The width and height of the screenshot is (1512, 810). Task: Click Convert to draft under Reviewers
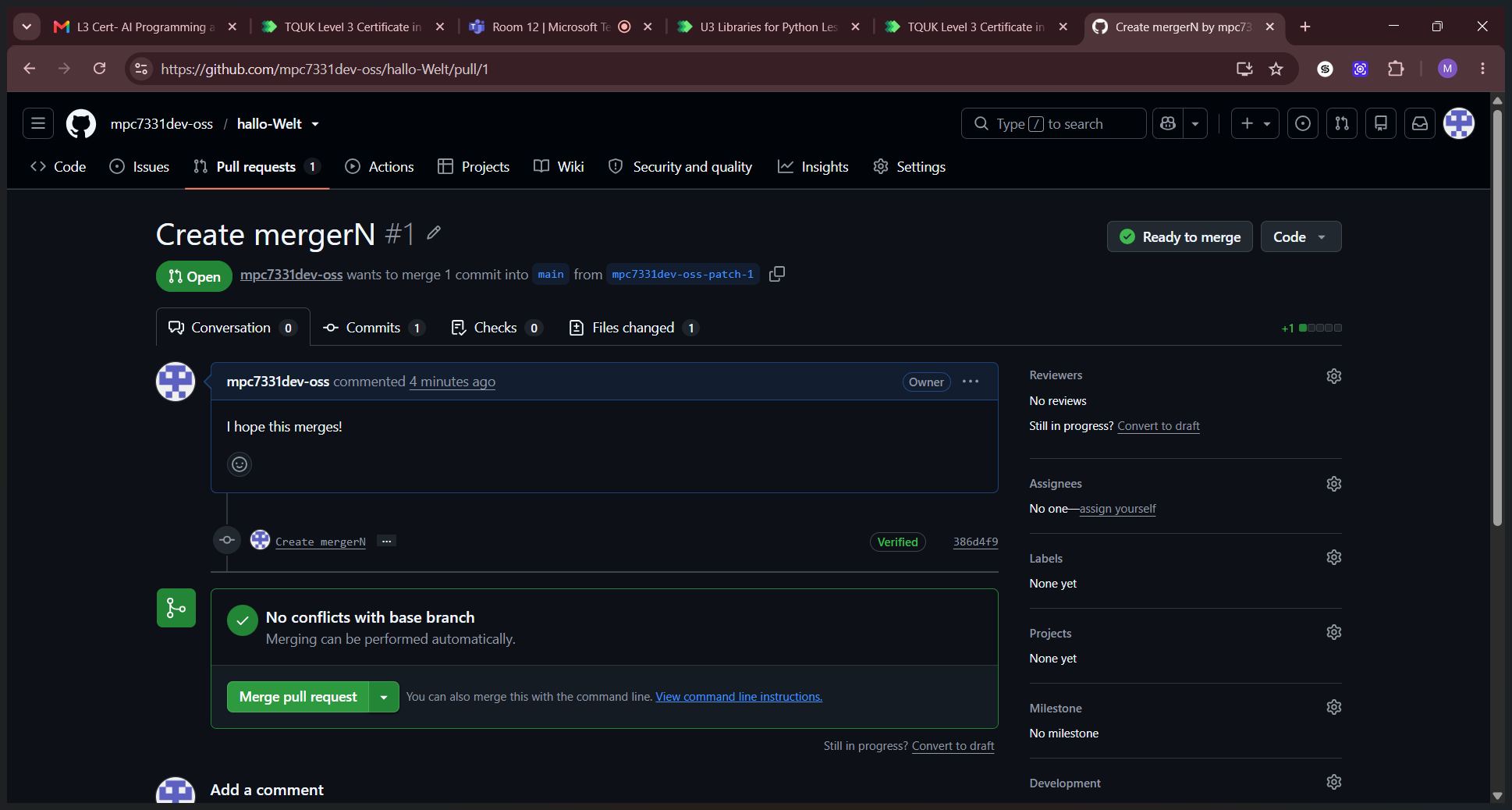coord(1159,426)
